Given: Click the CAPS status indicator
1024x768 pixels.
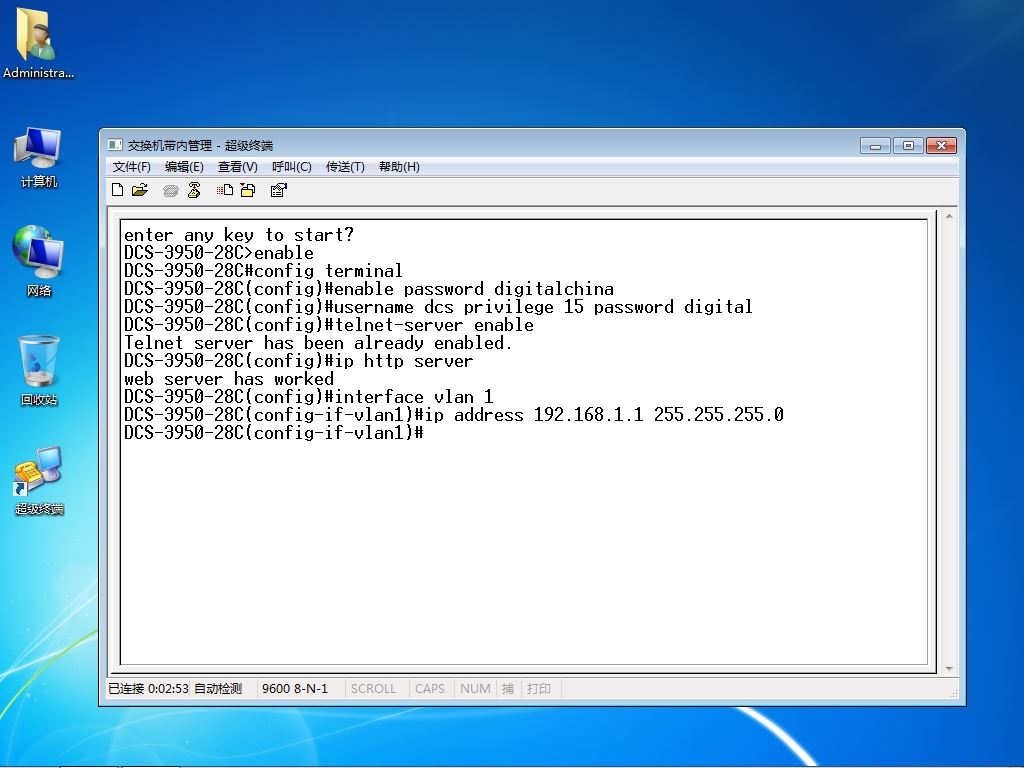Looking at the screenshot, I should pyautogui.click(x=430, y=688).
